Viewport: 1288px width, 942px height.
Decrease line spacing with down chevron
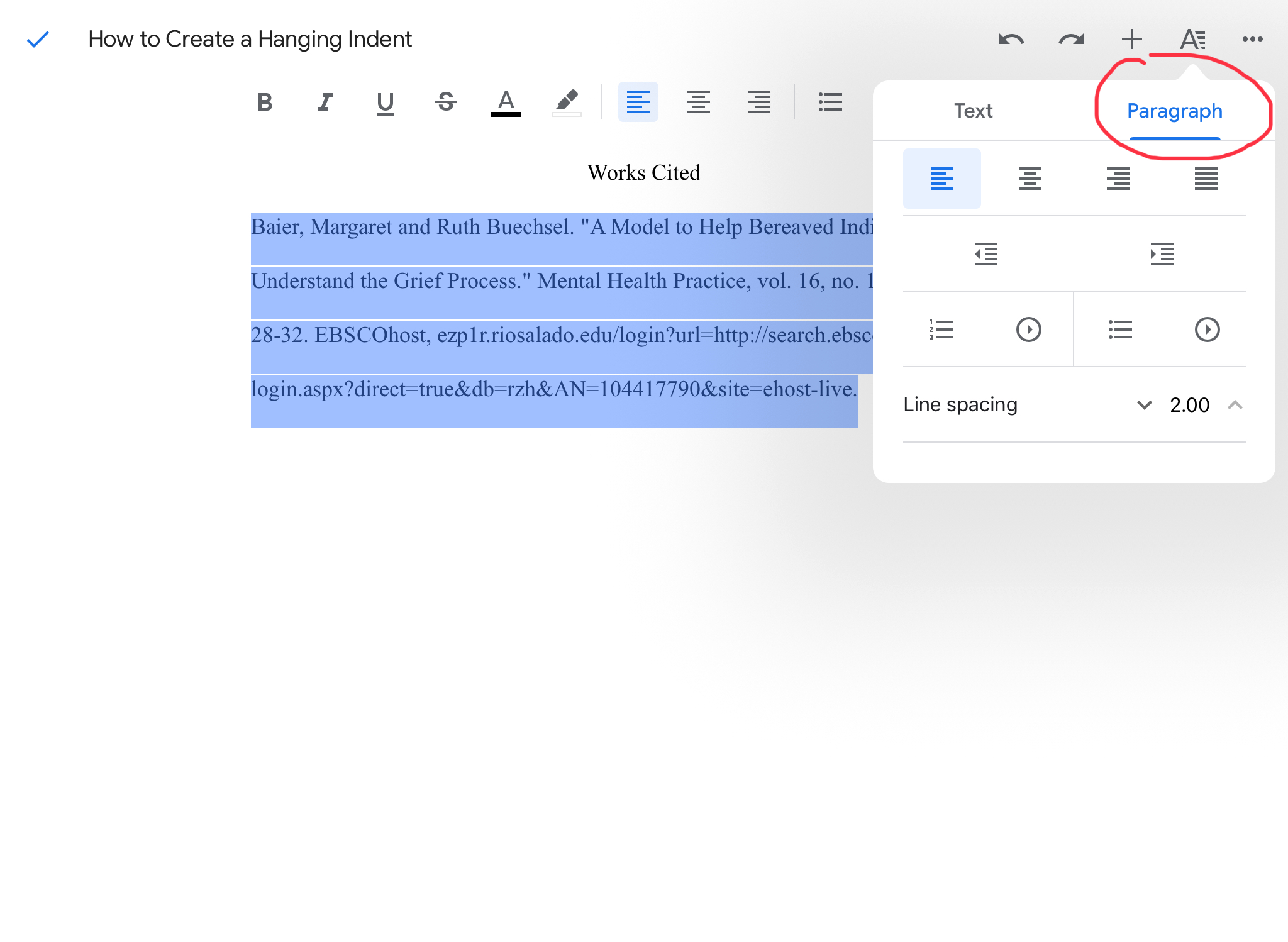coord(1145,405)
